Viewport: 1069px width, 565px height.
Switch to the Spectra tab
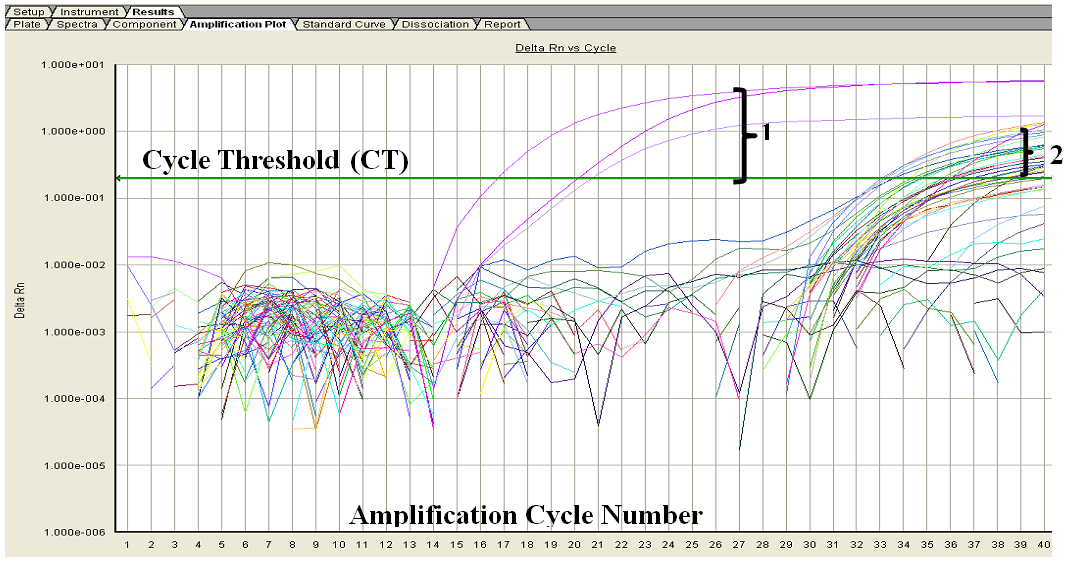(76, 24)
